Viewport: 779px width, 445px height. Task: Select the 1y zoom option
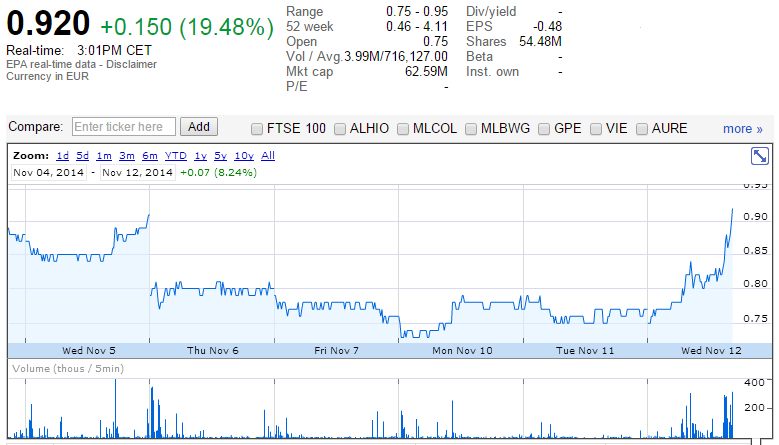[x=200, y=156]
